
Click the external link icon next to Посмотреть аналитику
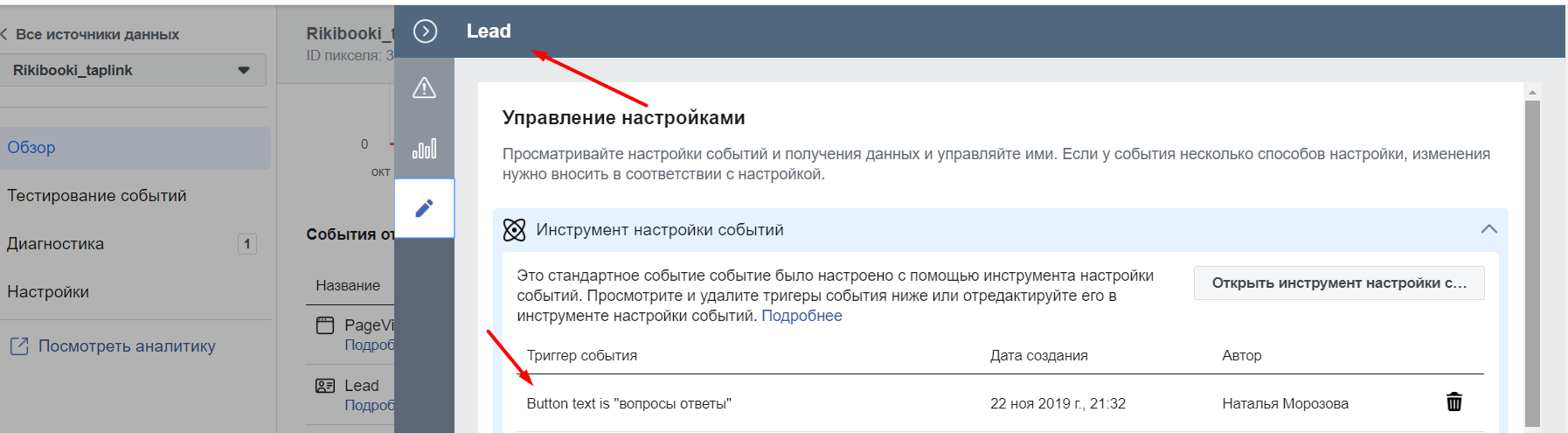(x=19, y=346)
